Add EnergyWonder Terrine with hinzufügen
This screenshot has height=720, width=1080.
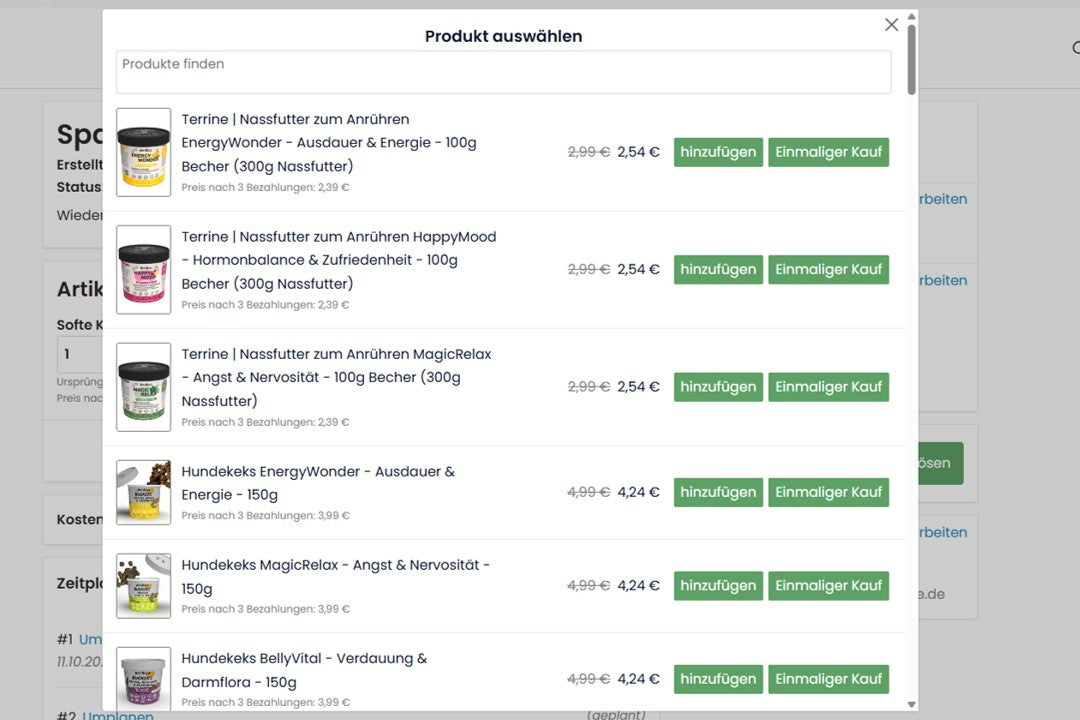pos(718,152)
